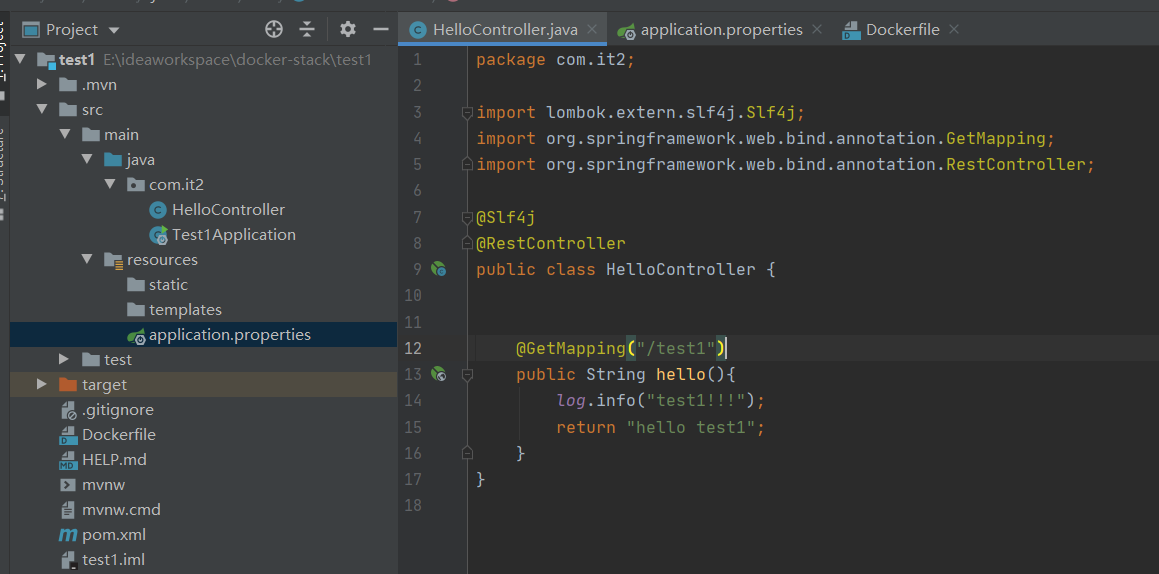
Task: Select HELP.md file
Action: (115, 459)
